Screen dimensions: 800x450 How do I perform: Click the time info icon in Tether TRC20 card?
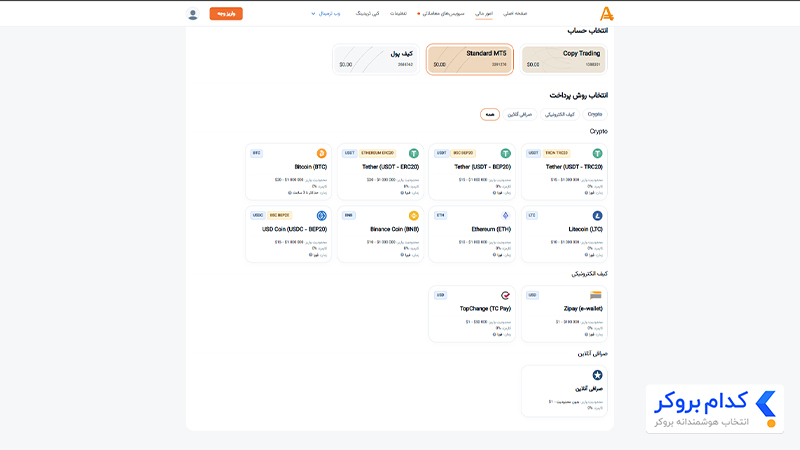[586, 193]
